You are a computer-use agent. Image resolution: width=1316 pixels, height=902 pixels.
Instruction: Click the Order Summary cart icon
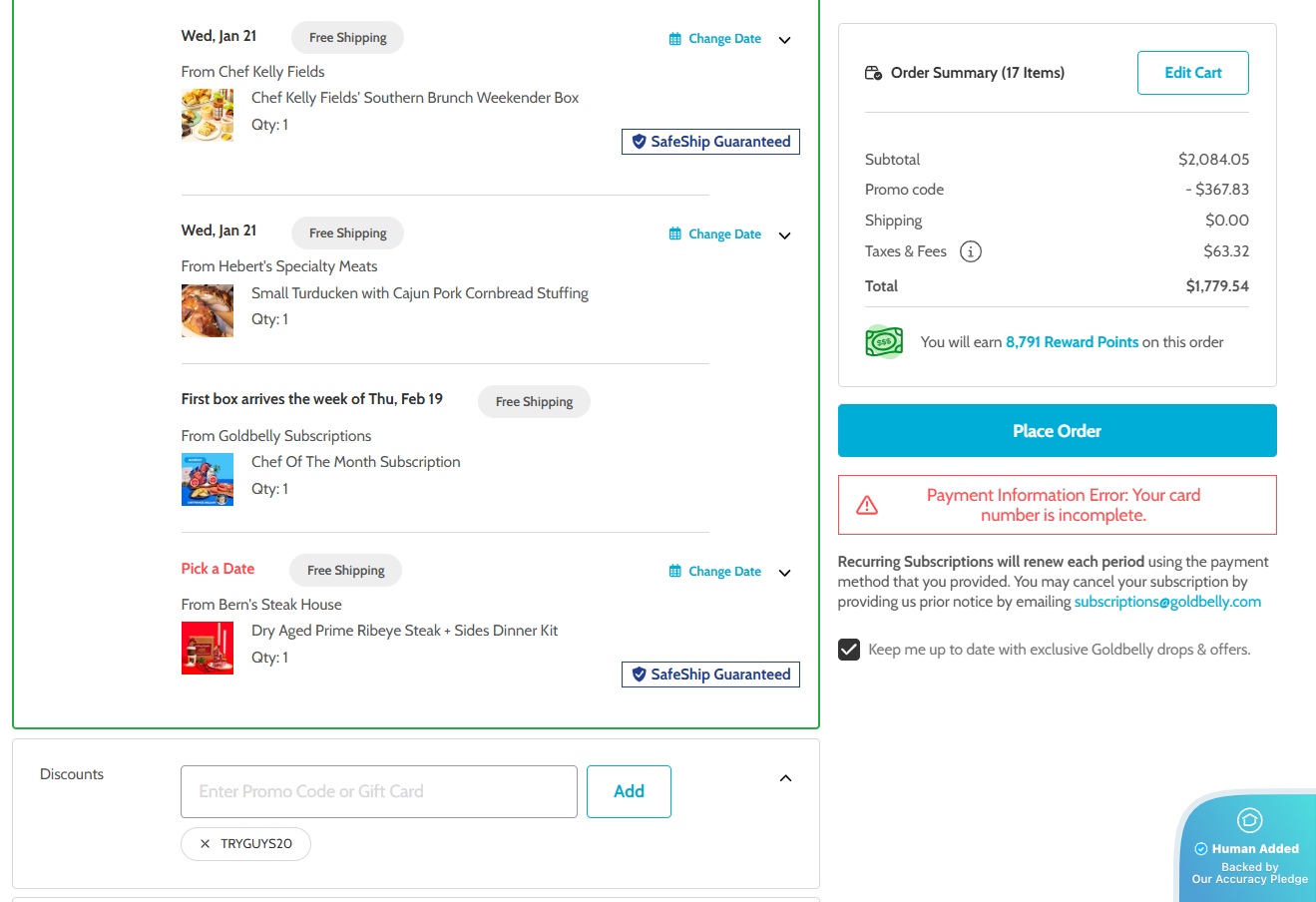(x=873, y=73)
